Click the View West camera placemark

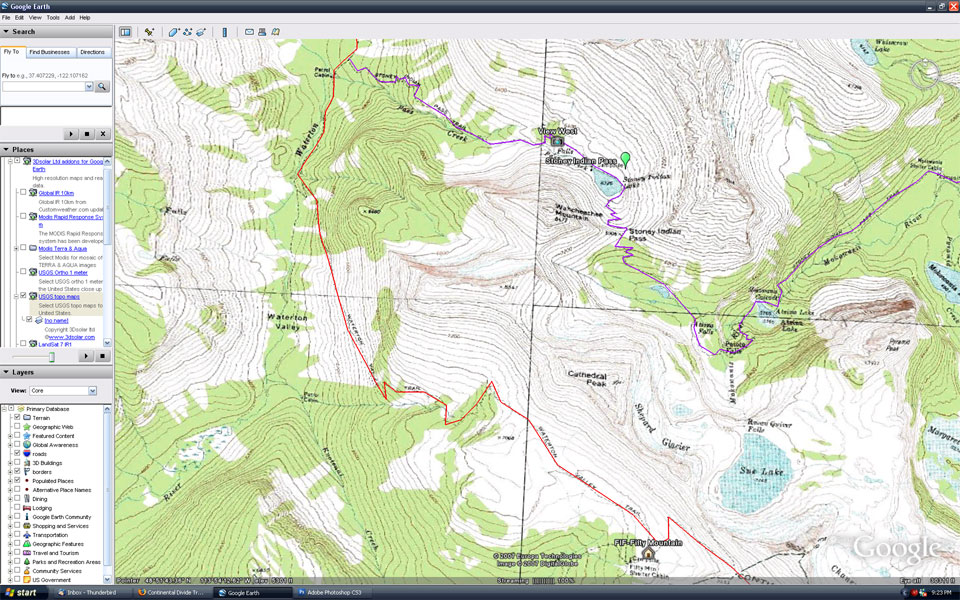pyautogui.click(x=557, y=141)
